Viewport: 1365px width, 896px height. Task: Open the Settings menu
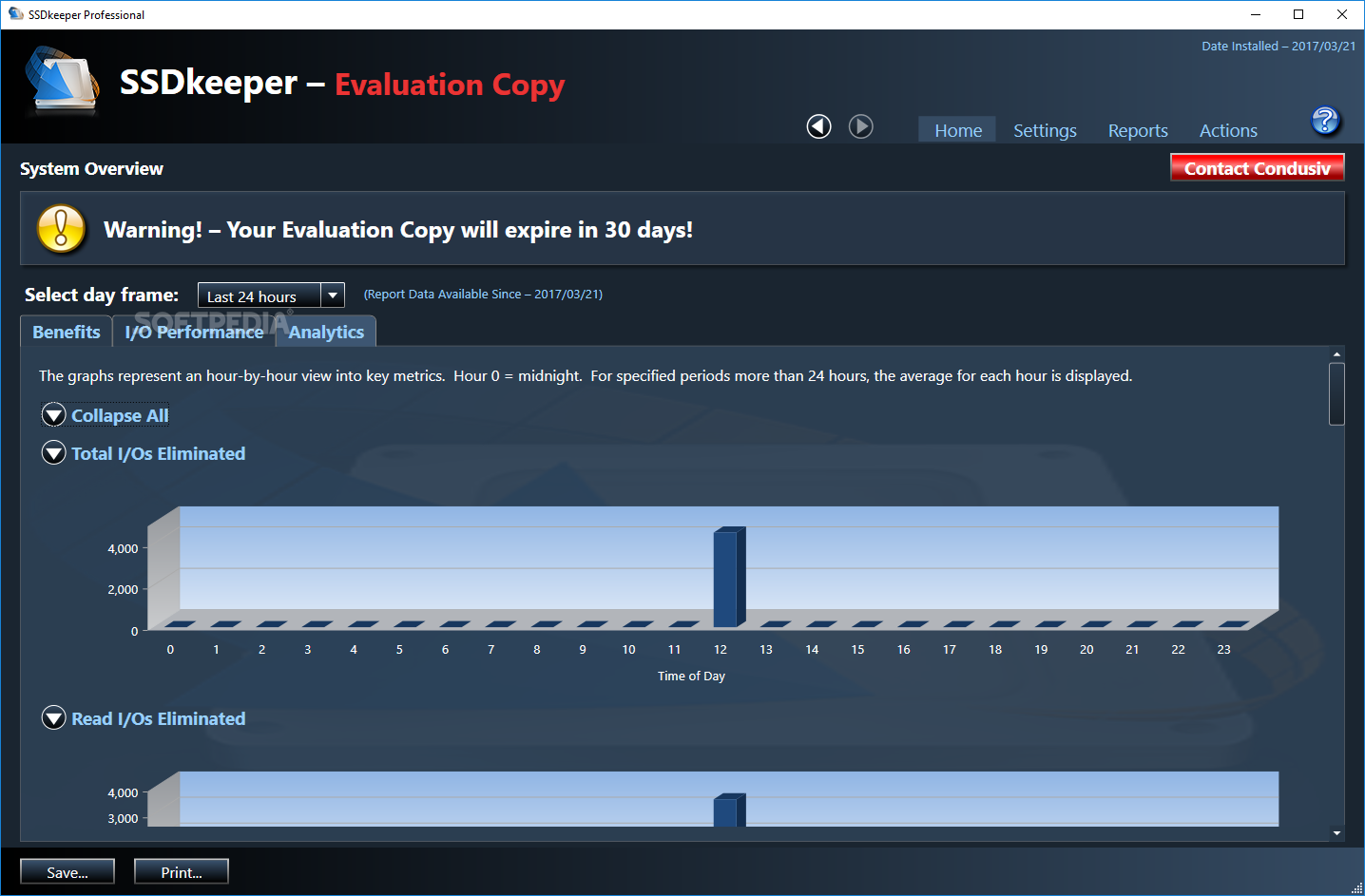(1045, 130)
